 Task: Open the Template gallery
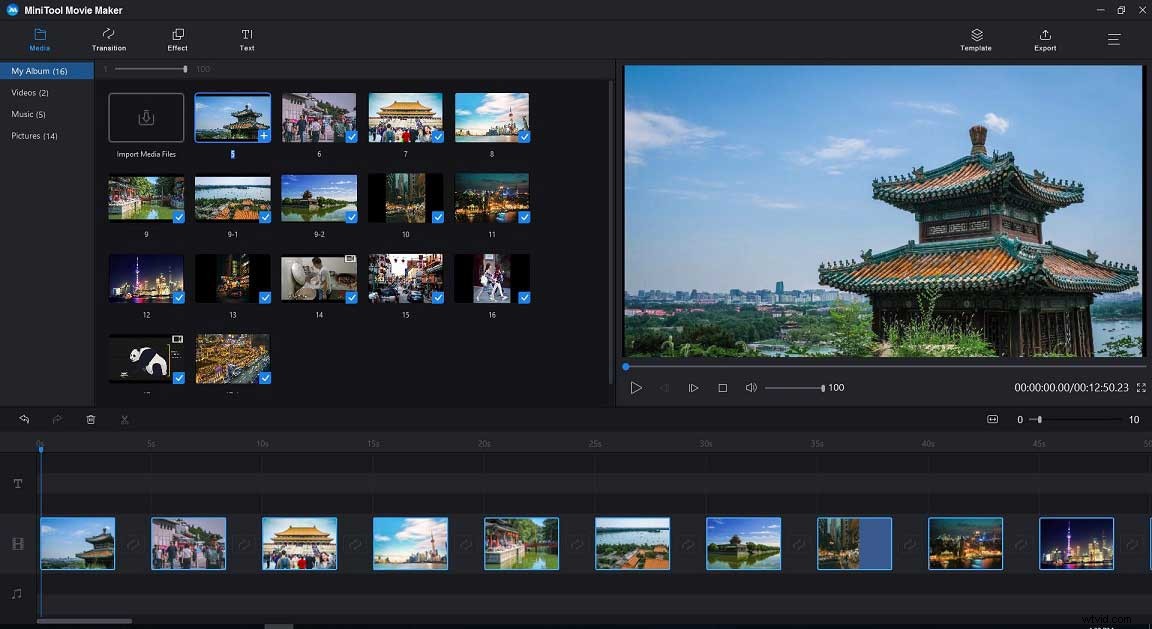[975, 40]
